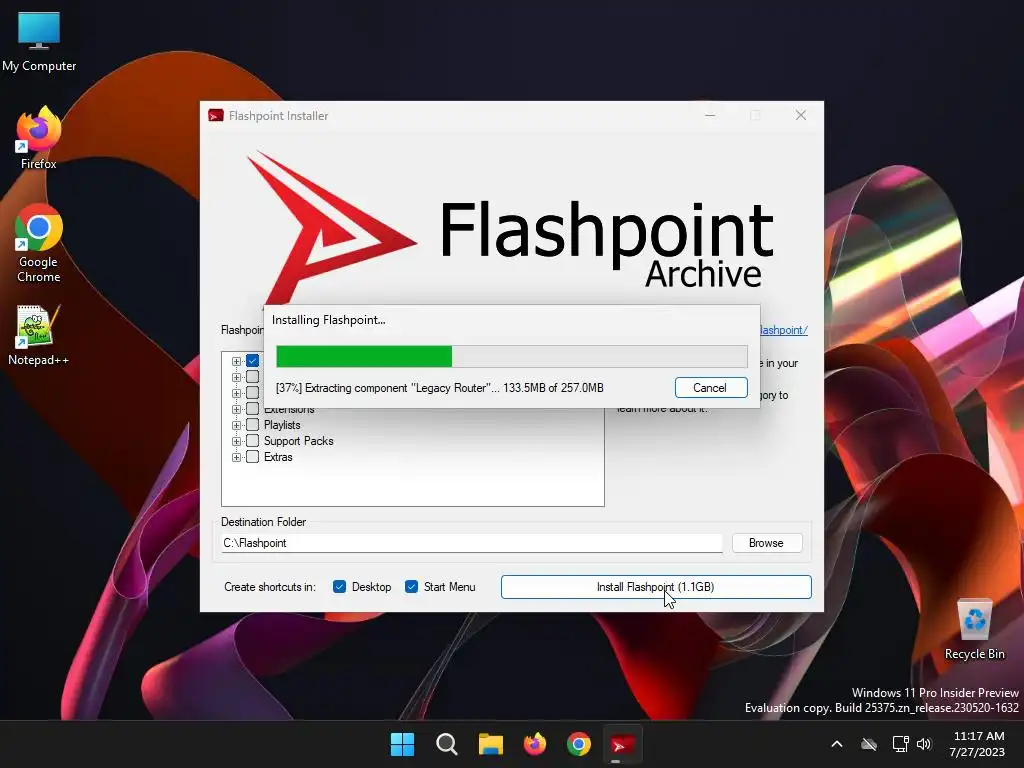
Task: Show hidden system tray icons
Action: [837, 744]
